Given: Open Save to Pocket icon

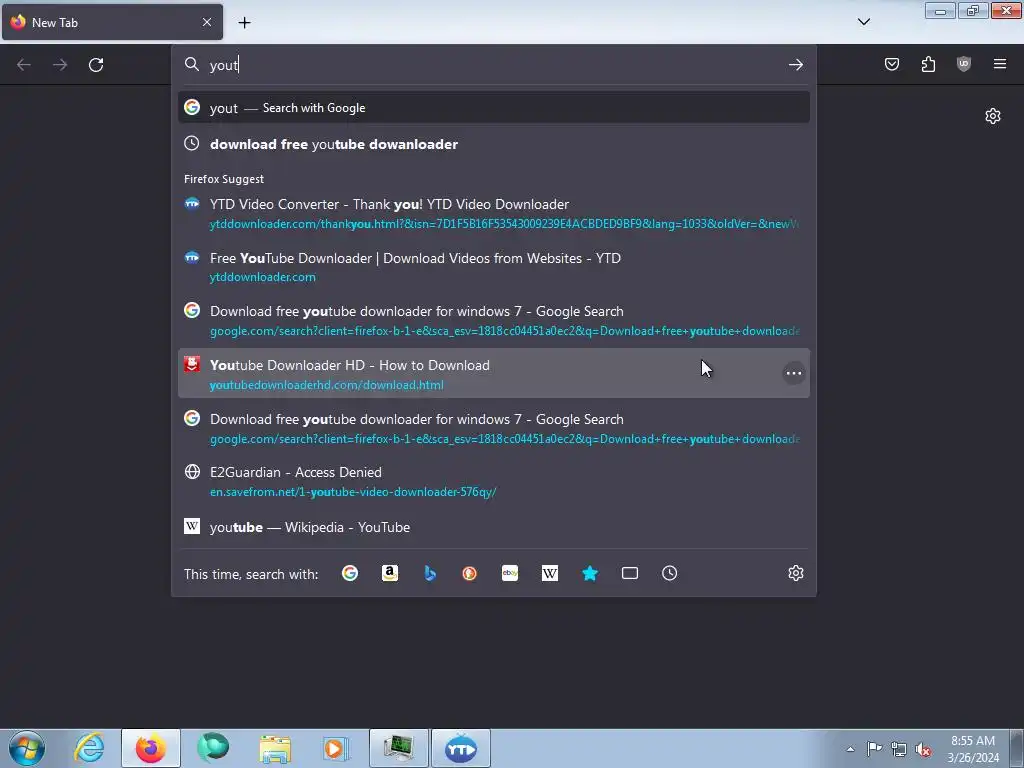Looking at the screenshot, I should coord(891,64).
